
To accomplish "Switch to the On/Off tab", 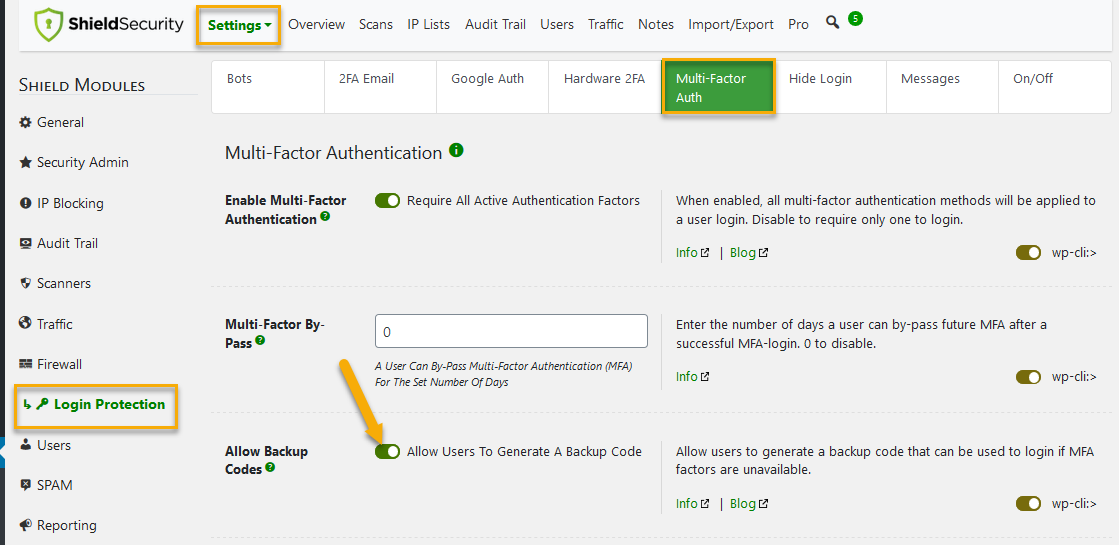I will click(x=1055, y=87).
